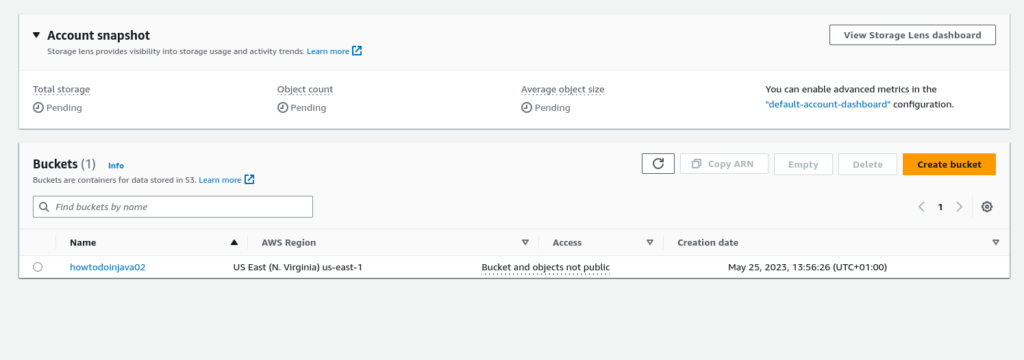Collapse the Account snapshot section
Viewport: 1024px width, 360px height.
[37, 35]
